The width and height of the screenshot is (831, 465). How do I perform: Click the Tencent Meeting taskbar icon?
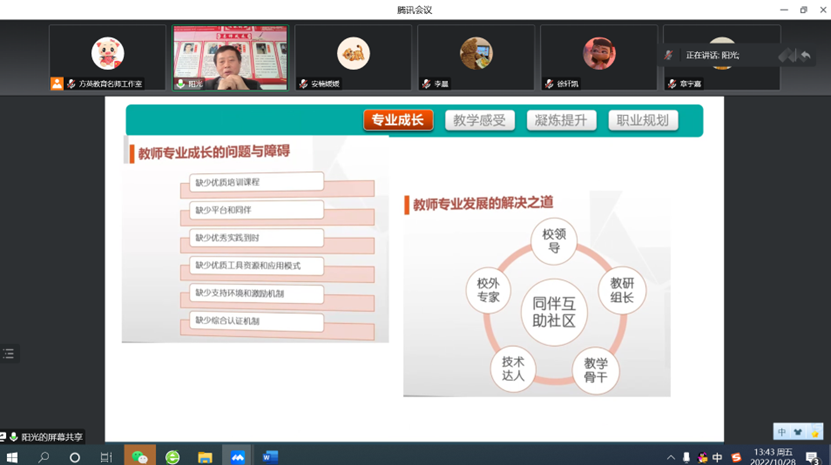click(x=236, y=456)
